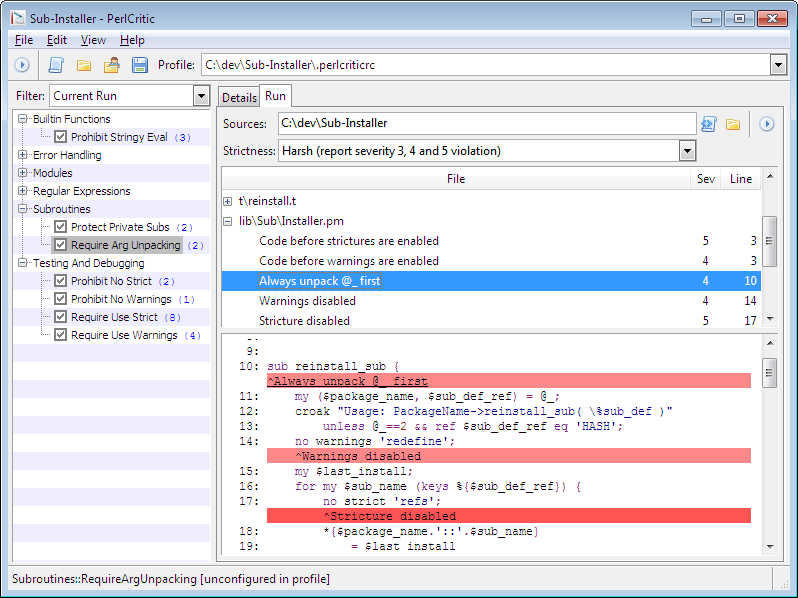Click code line 17 'no strict refs'

point(382,501)
